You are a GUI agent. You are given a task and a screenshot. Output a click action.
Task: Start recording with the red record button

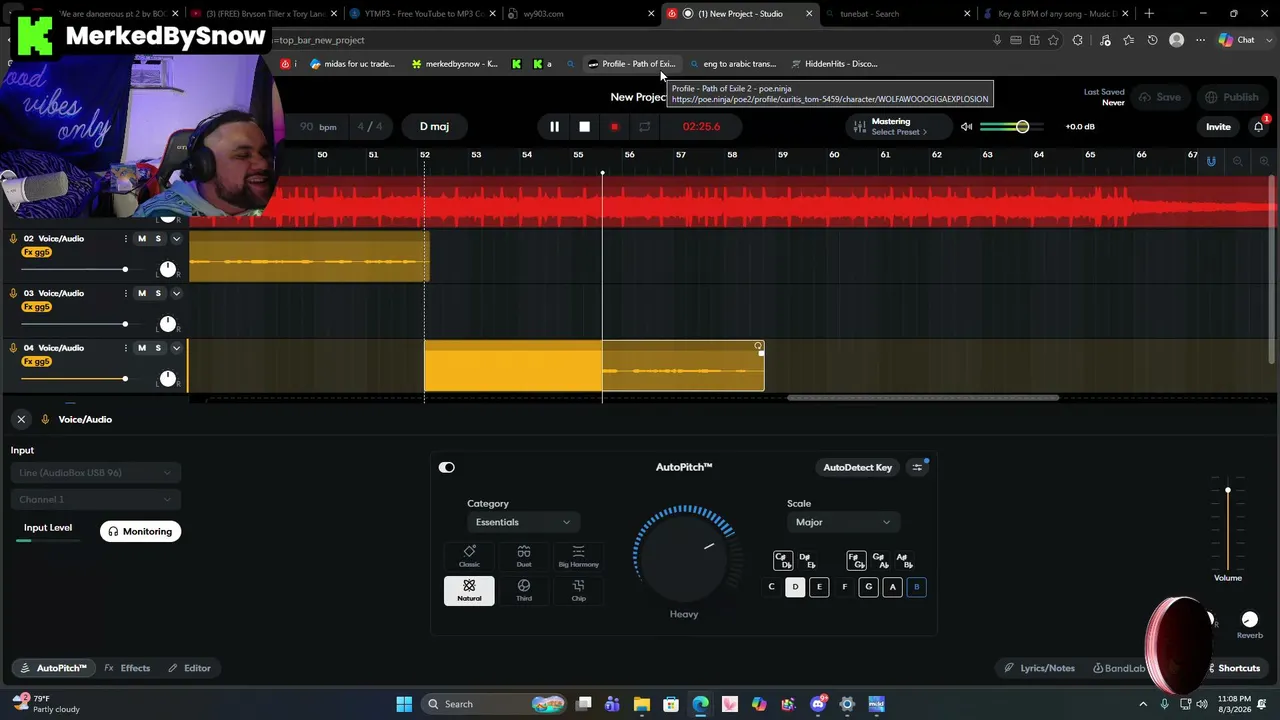[x=614, y=127]
